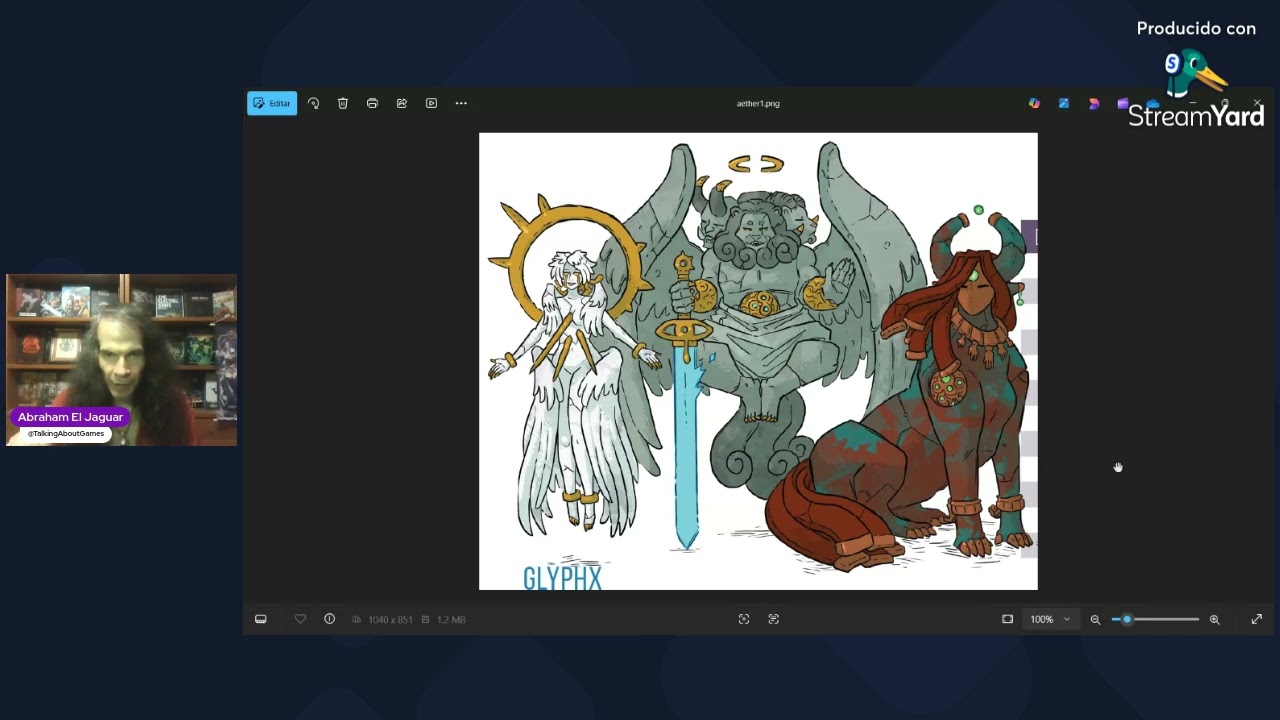
Task: Click the Editar button
Action: tap(272, 103)
